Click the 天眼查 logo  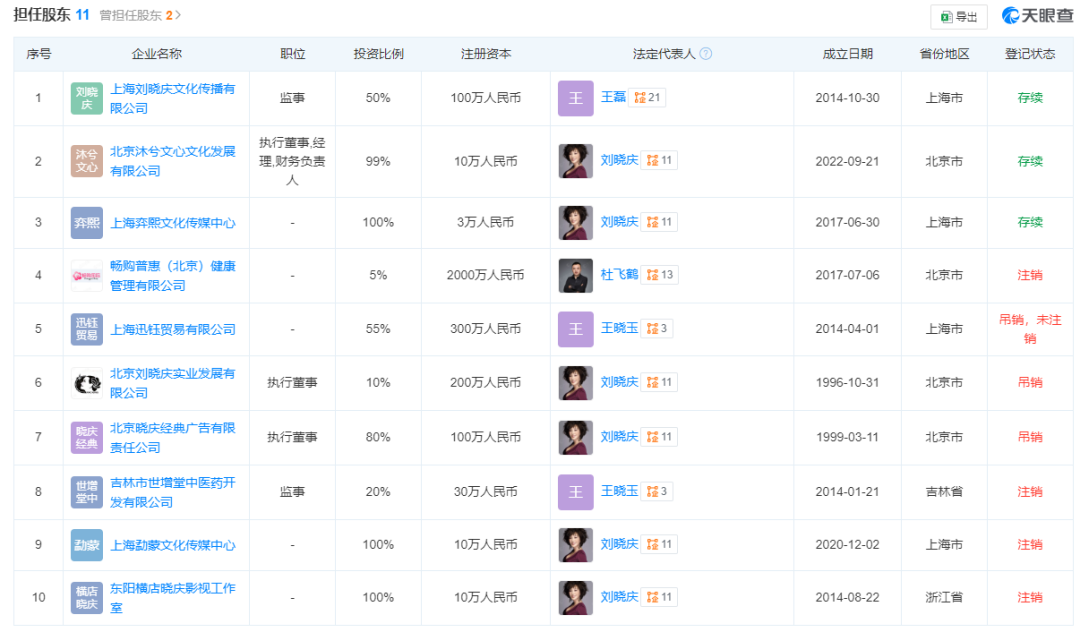point(1037,16)
